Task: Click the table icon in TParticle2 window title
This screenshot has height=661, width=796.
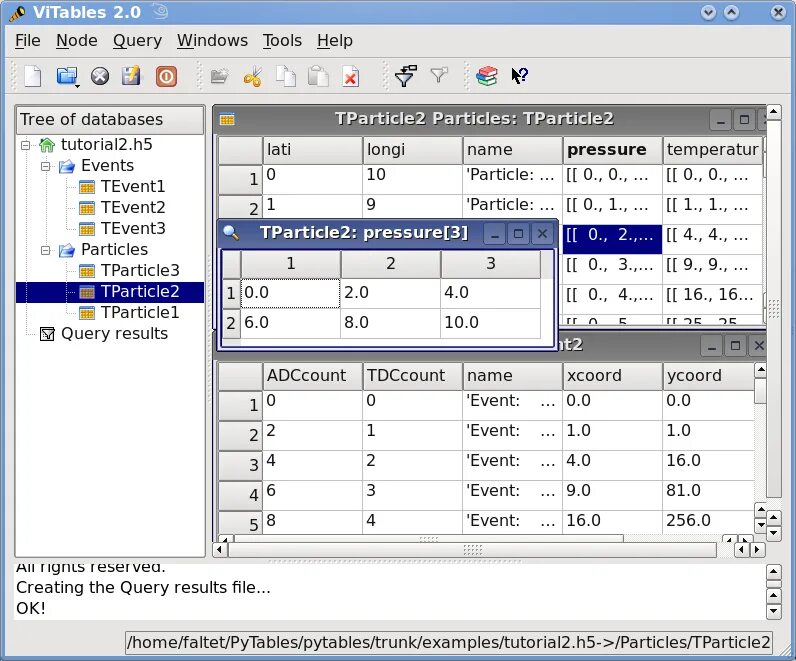Action: click(227, 119)
